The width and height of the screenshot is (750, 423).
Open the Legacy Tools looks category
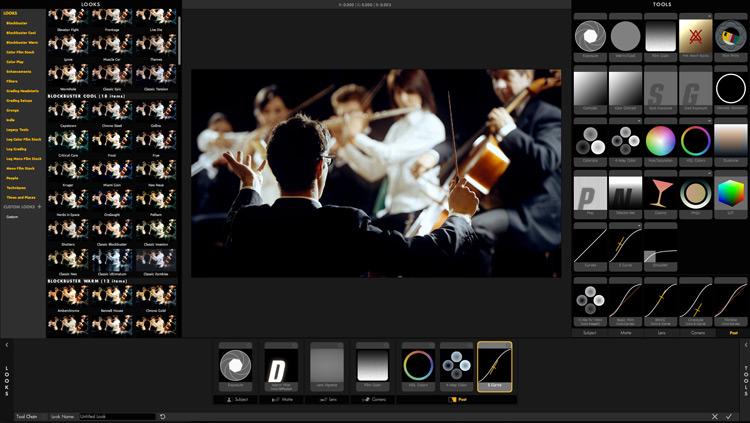17,130
